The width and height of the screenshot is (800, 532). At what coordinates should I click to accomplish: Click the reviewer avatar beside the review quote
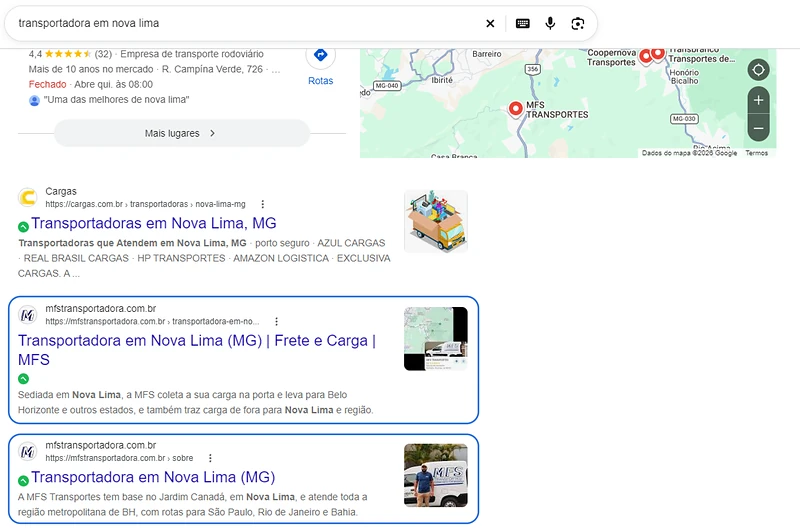(x=34, y=100)
